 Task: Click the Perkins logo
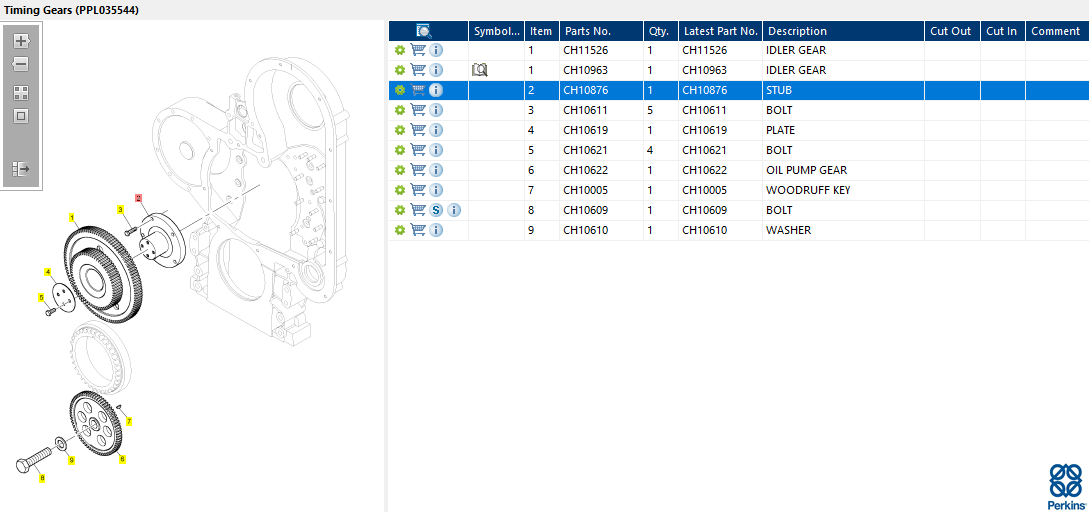(x=1065, y=487)
